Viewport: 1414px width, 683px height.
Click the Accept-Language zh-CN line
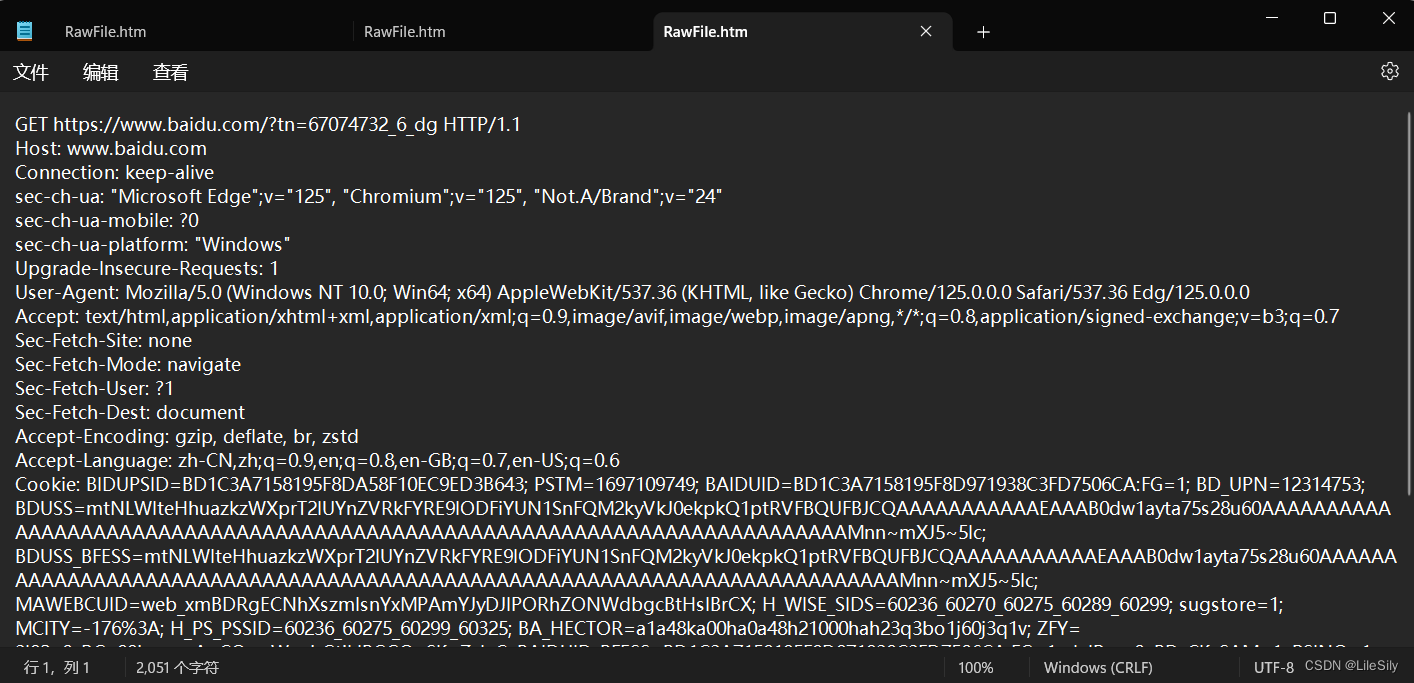(317, 461)
